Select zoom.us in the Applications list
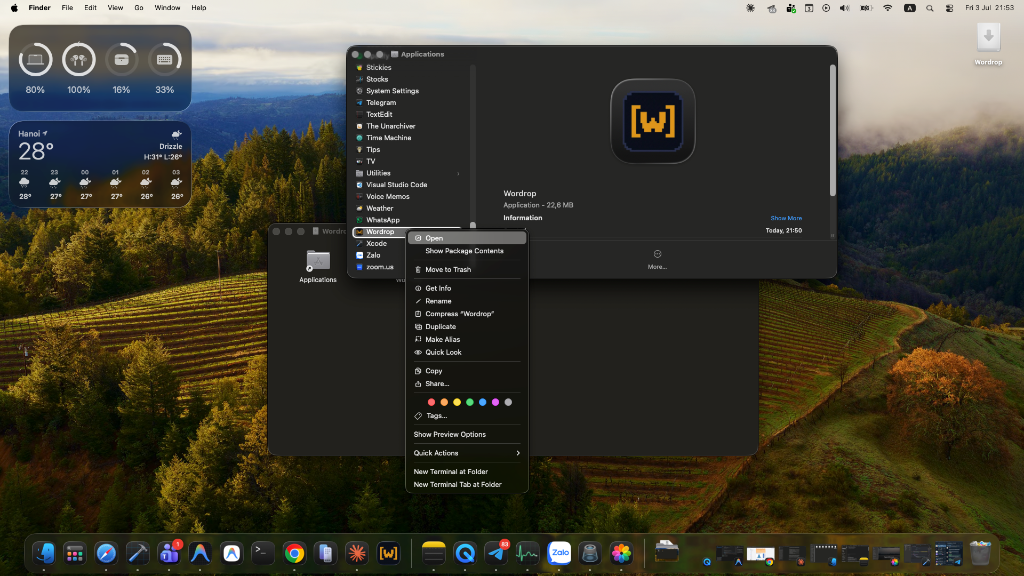 (x=379, y=267)
